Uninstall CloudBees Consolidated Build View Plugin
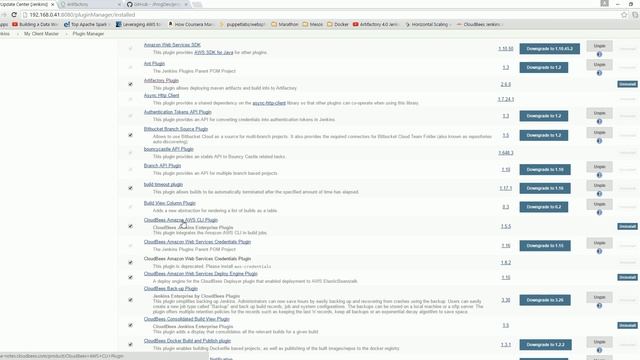Viewport: 640px width, 360px height. point(627,325)
